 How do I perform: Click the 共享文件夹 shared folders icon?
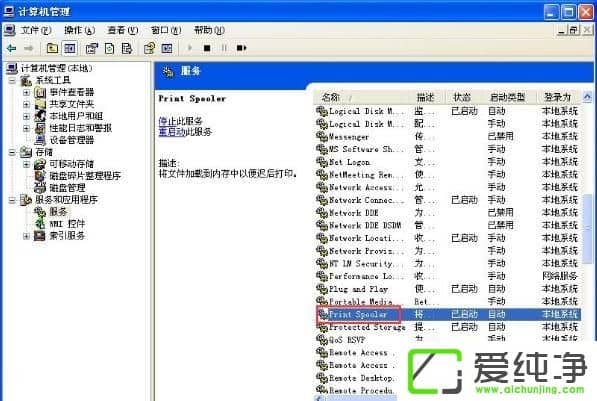point(40,104)
